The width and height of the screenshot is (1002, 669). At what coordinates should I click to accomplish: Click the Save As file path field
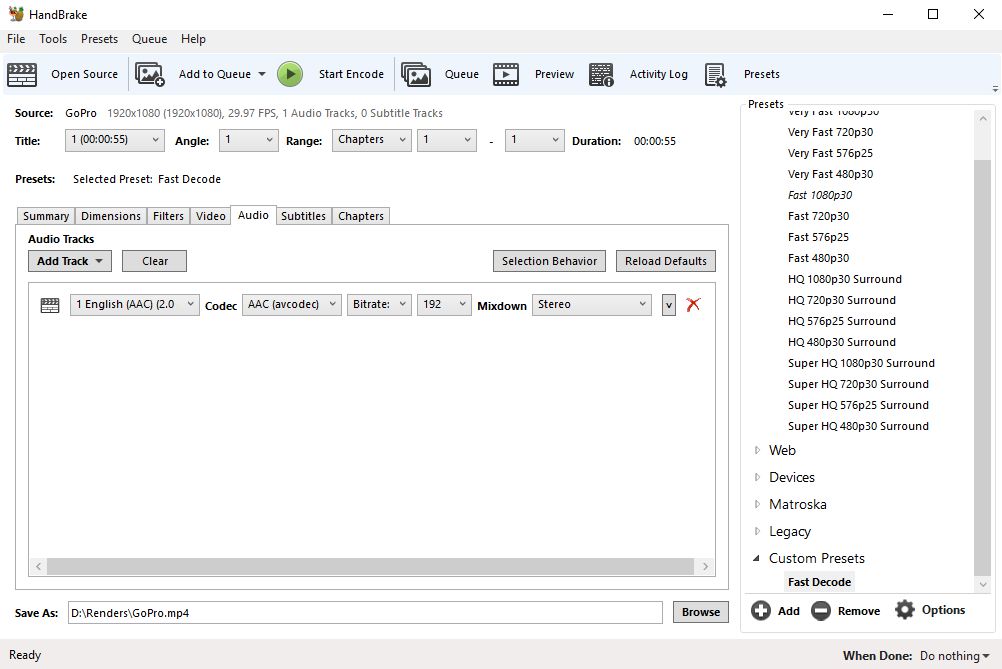[365, 613]
